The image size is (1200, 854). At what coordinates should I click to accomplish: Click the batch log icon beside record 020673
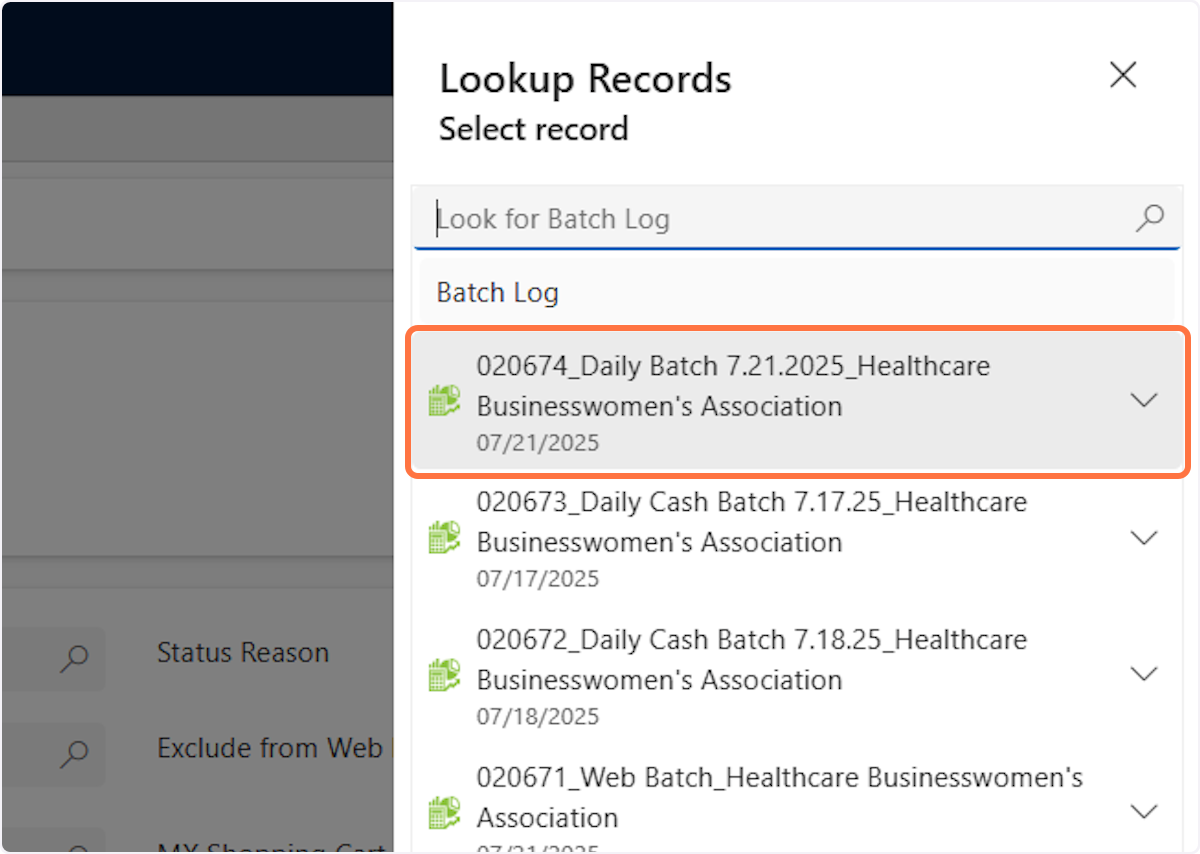pyautogui.click(x=444, y=537)
